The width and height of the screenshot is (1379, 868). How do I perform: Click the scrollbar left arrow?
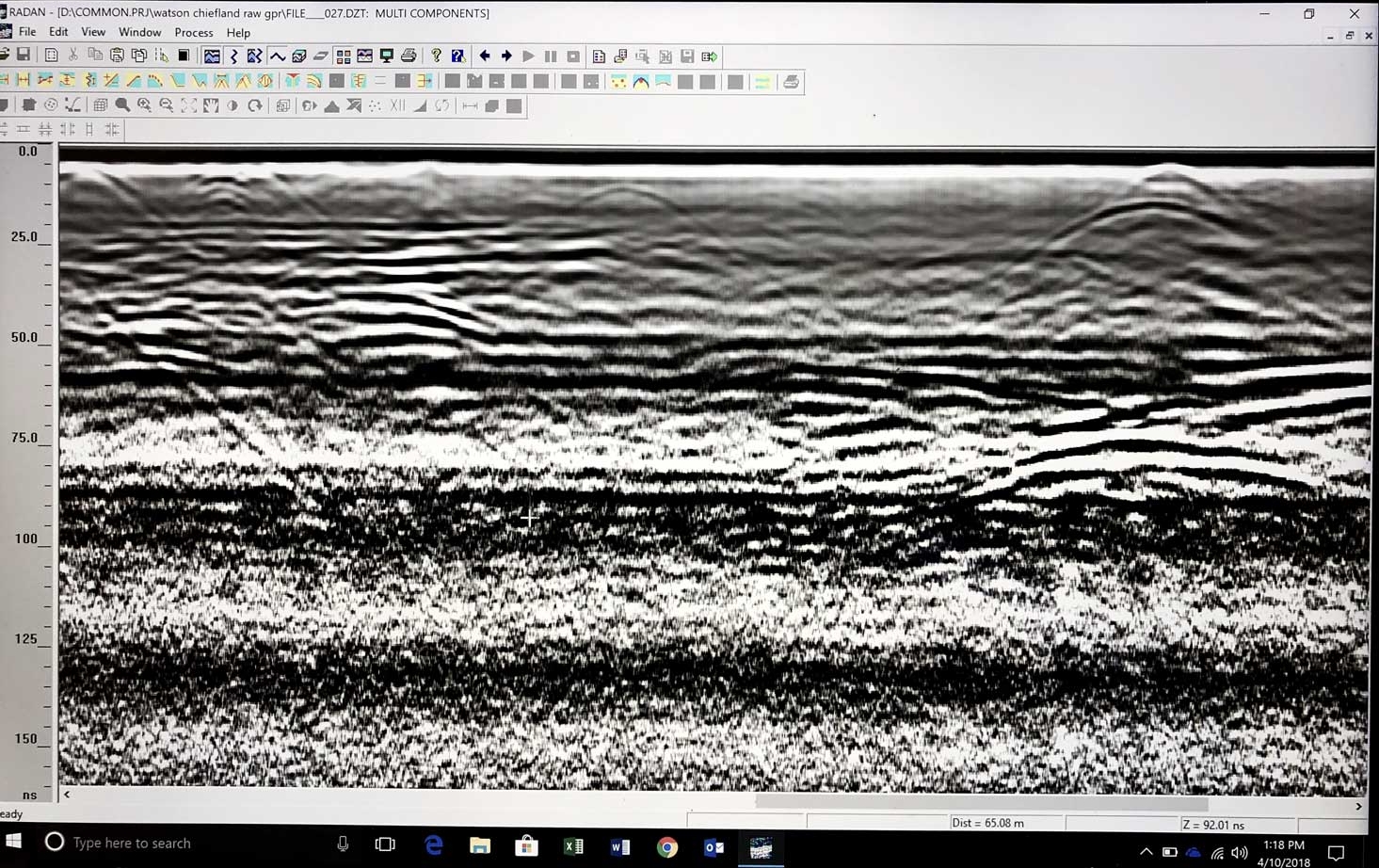point(67,795)
